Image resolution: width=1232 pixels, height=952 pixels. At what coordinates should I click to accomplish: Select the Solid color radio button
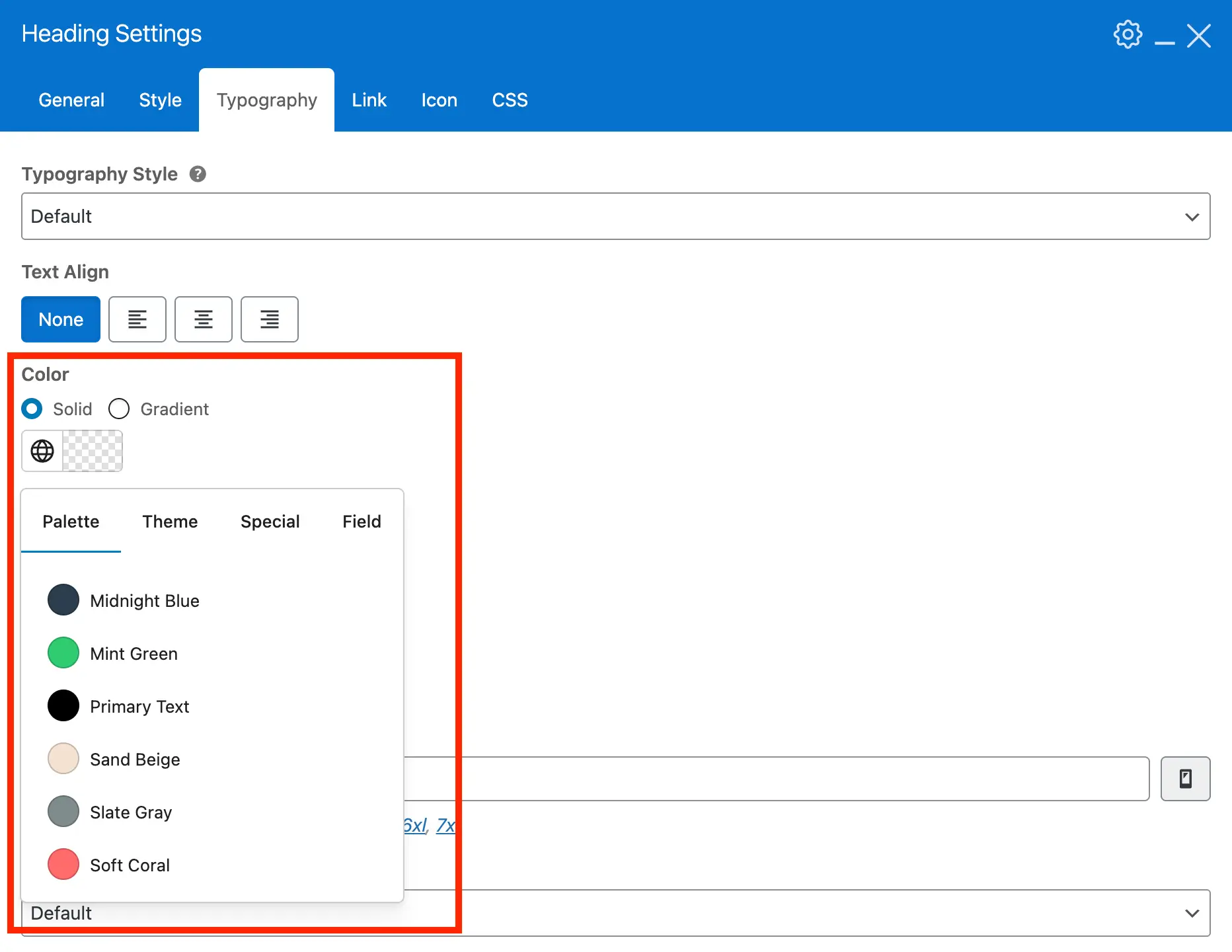(x=32, y=409)
